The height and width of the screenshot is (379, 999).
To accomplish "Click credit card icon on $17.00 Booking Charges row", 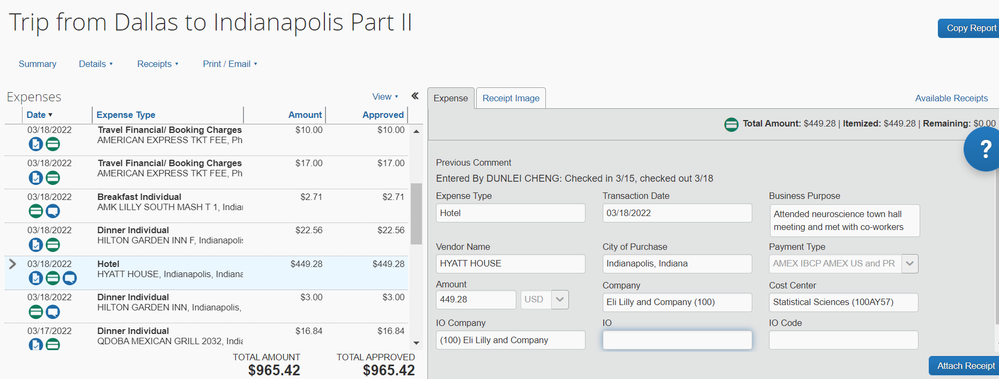I will [53, 178].
